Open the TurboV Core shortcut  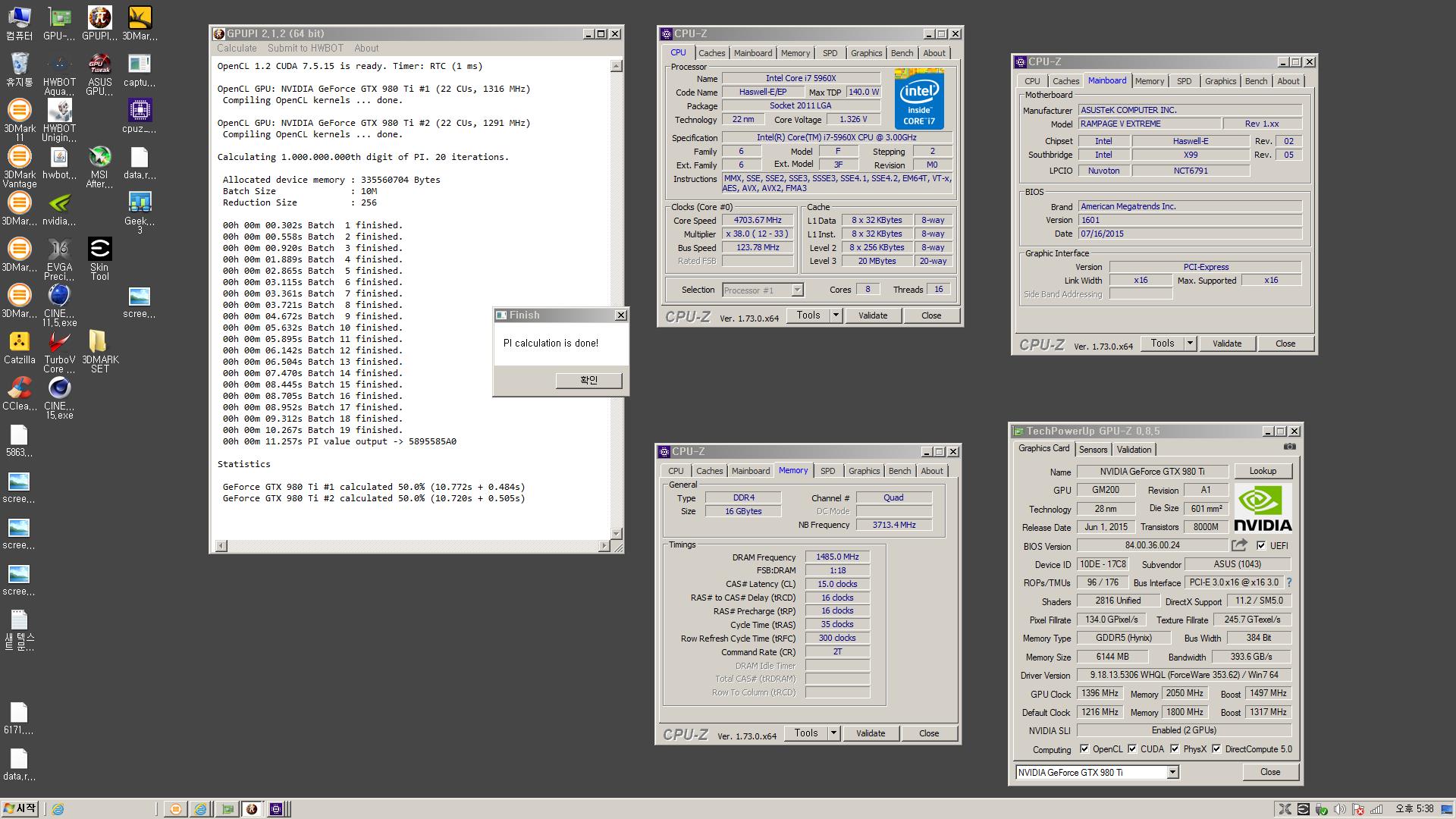(x=59, y=351)
